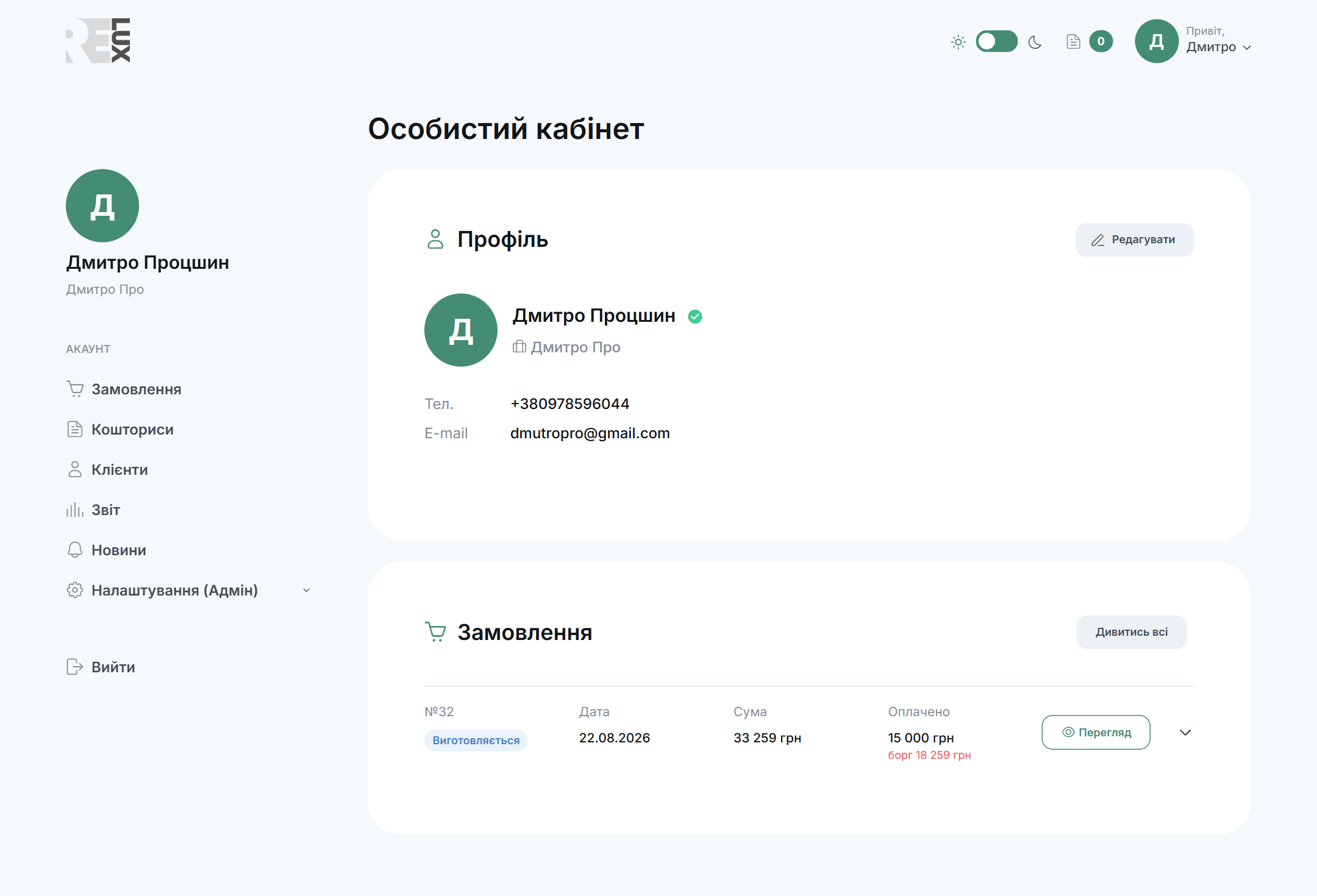Click the Relux logo
The height and width of the screenshot is (896, 1317).
coord(98,41)
